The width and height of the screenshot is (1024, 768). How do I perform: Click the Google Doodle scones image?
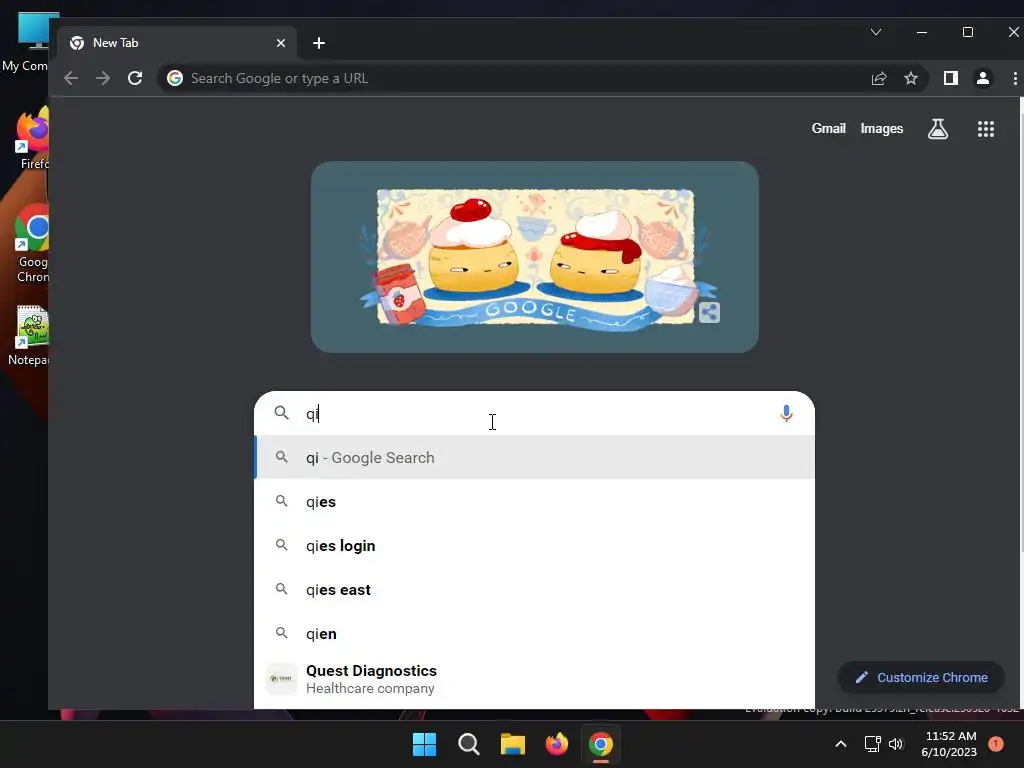pos(535,257)
